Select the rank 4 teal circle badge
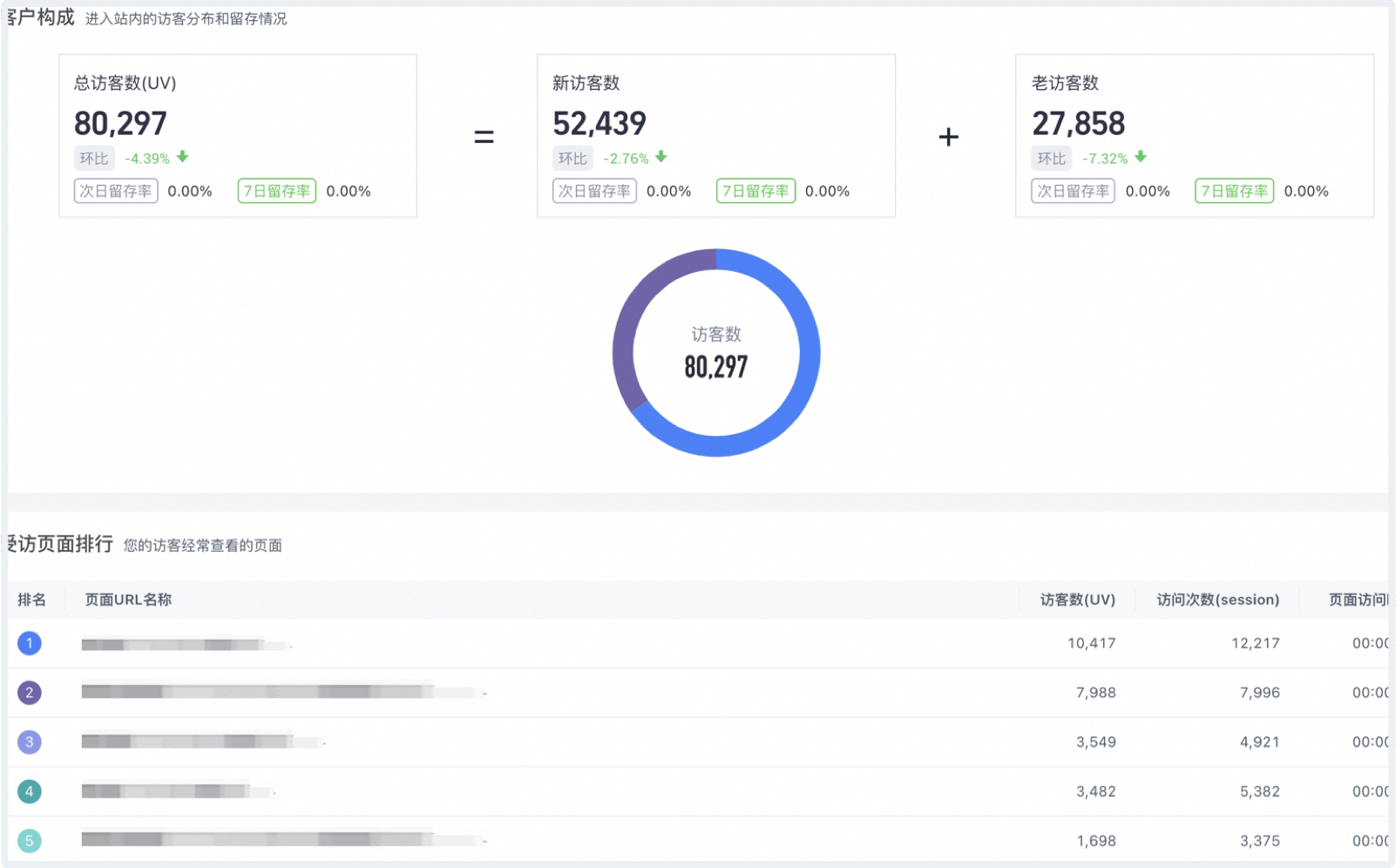The image size is (1396, 868). point(30,791)
